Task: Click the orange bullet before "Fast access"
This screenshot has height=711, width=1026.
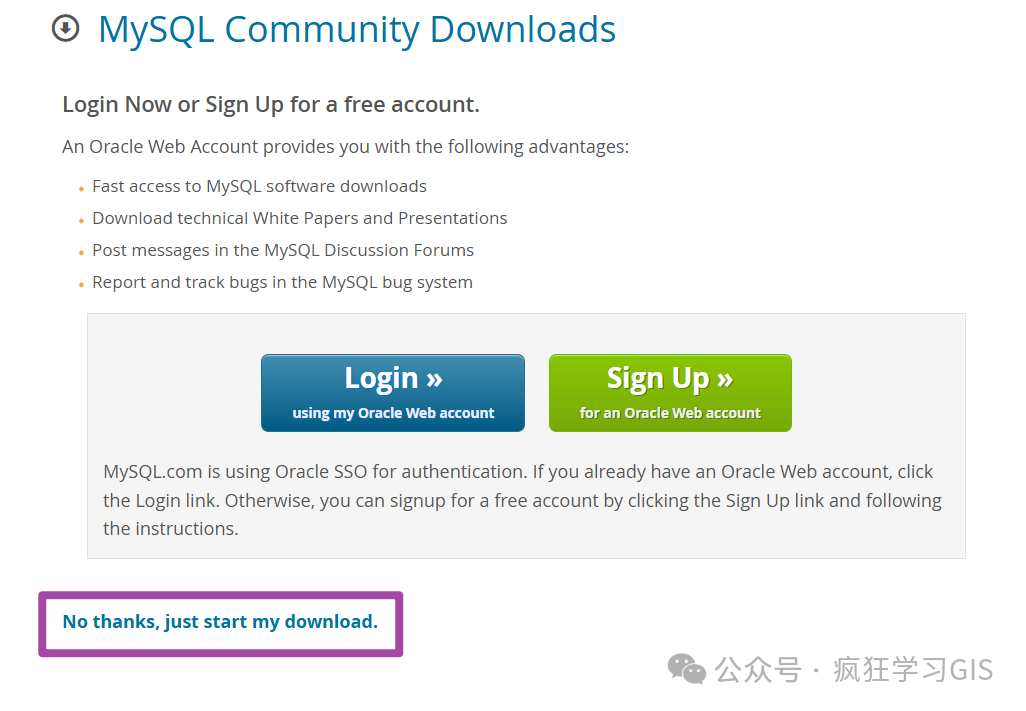Action: [81, 188]
